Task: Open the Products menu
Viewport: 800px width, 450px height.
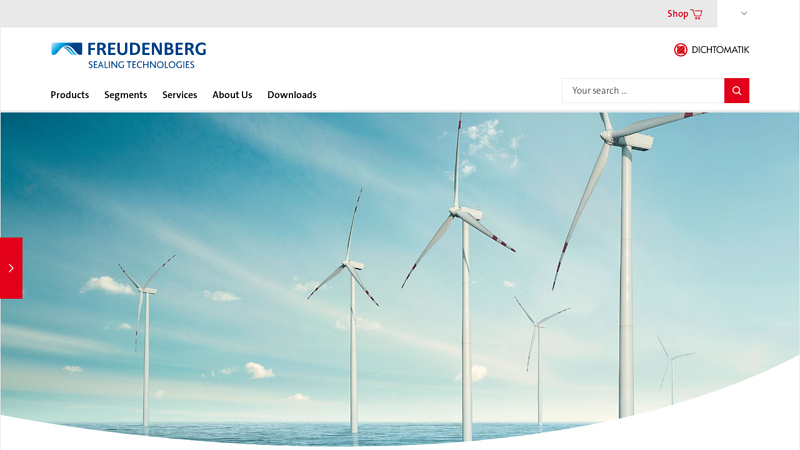Action: click(x=70, y=95)
